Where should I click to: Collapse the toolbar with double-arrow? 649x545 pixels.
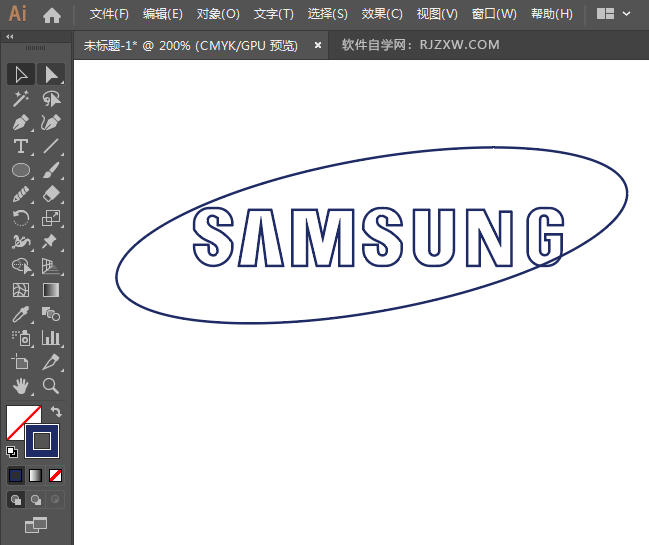10,36
